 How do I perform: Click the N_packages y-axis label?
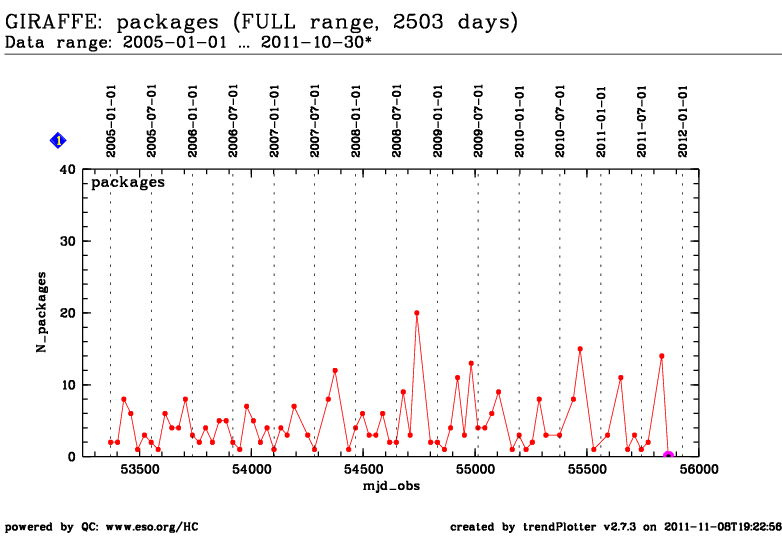tap(43, 312)
